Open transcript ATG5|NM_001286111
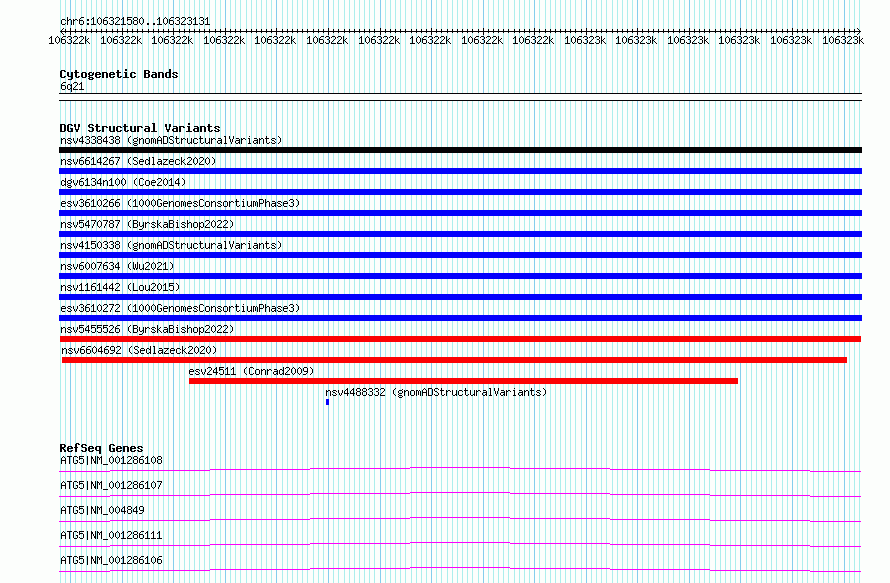Image resolution: width=890 pixels, height=583 pixels. coord(111,535)
